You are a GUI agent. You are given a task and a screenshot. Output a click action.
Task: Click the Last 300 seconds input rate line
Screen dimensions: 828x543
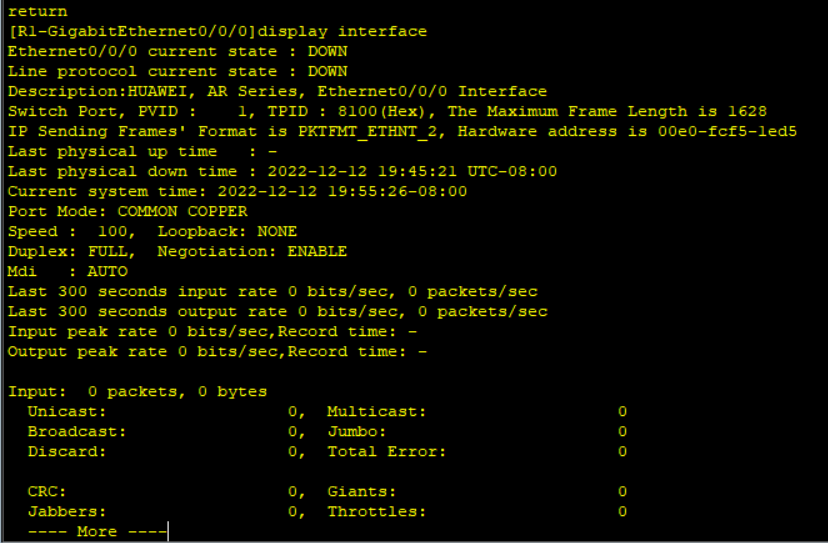click(272, 292)
